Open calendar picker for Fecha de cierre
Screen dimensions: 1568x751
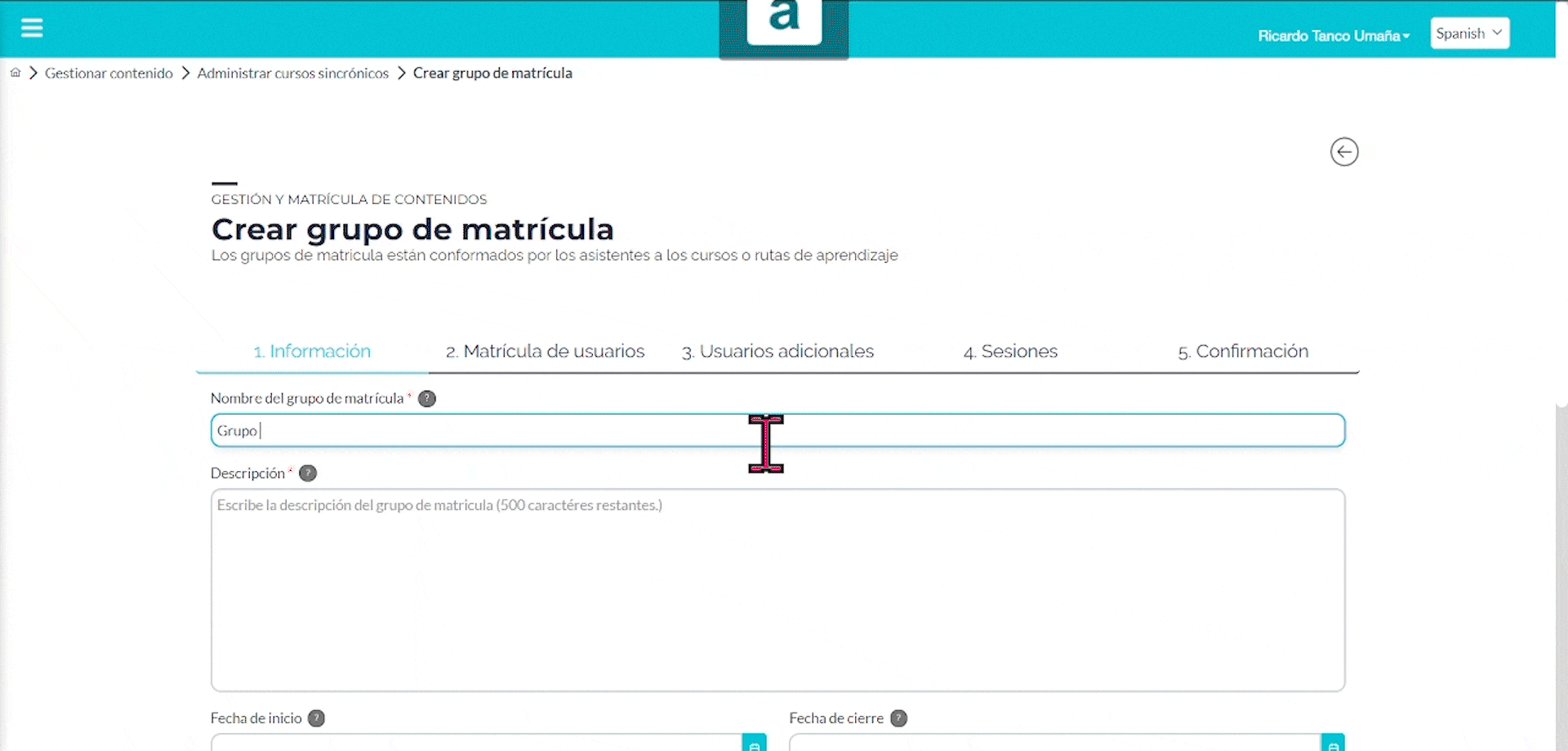coord(1333,744)
